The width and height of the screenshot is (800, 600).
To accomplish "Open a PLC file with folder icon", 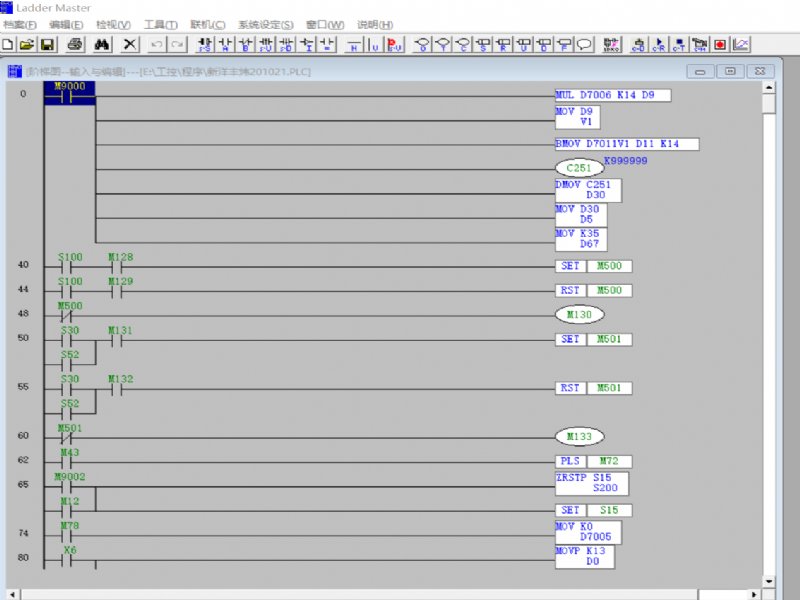I will (x=27, y=44).
